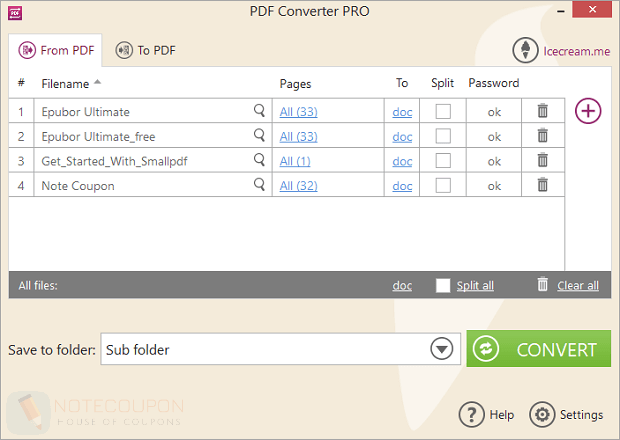
Task: Enable the Split checkbox for Epubor Ultimate
Action: 443,111
